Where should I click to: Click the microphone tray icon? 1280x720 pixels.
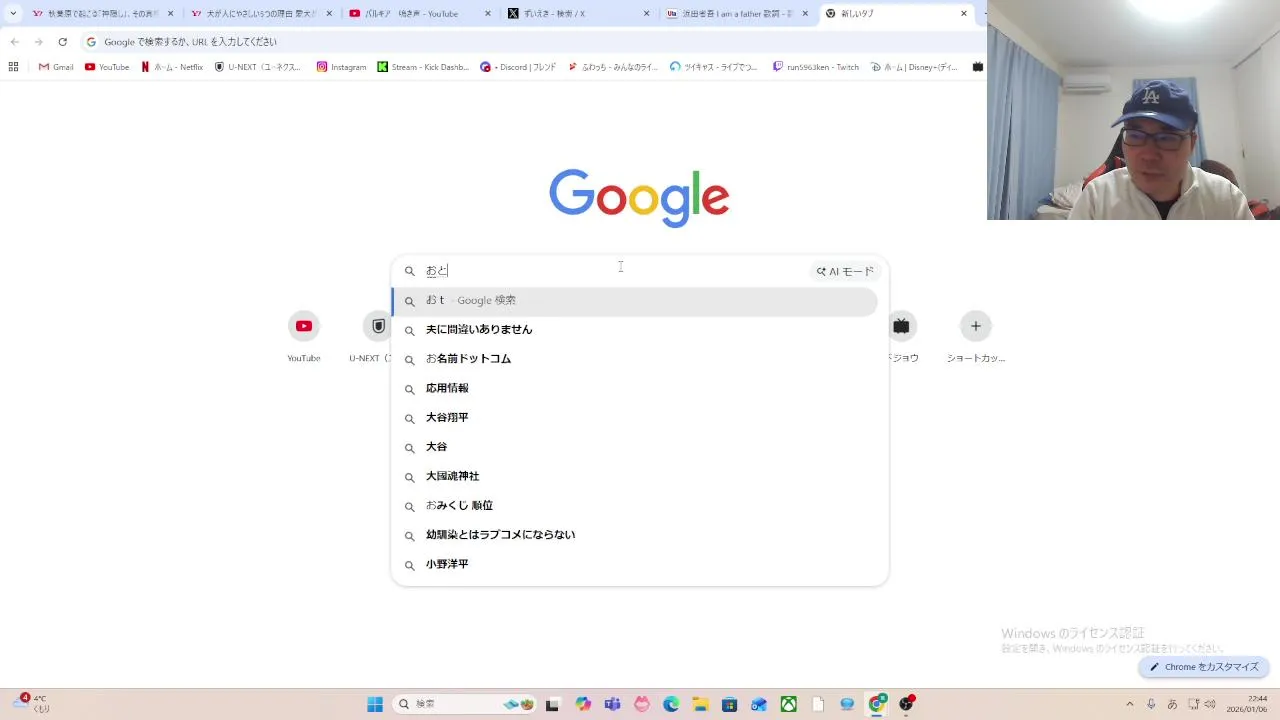1151,704
